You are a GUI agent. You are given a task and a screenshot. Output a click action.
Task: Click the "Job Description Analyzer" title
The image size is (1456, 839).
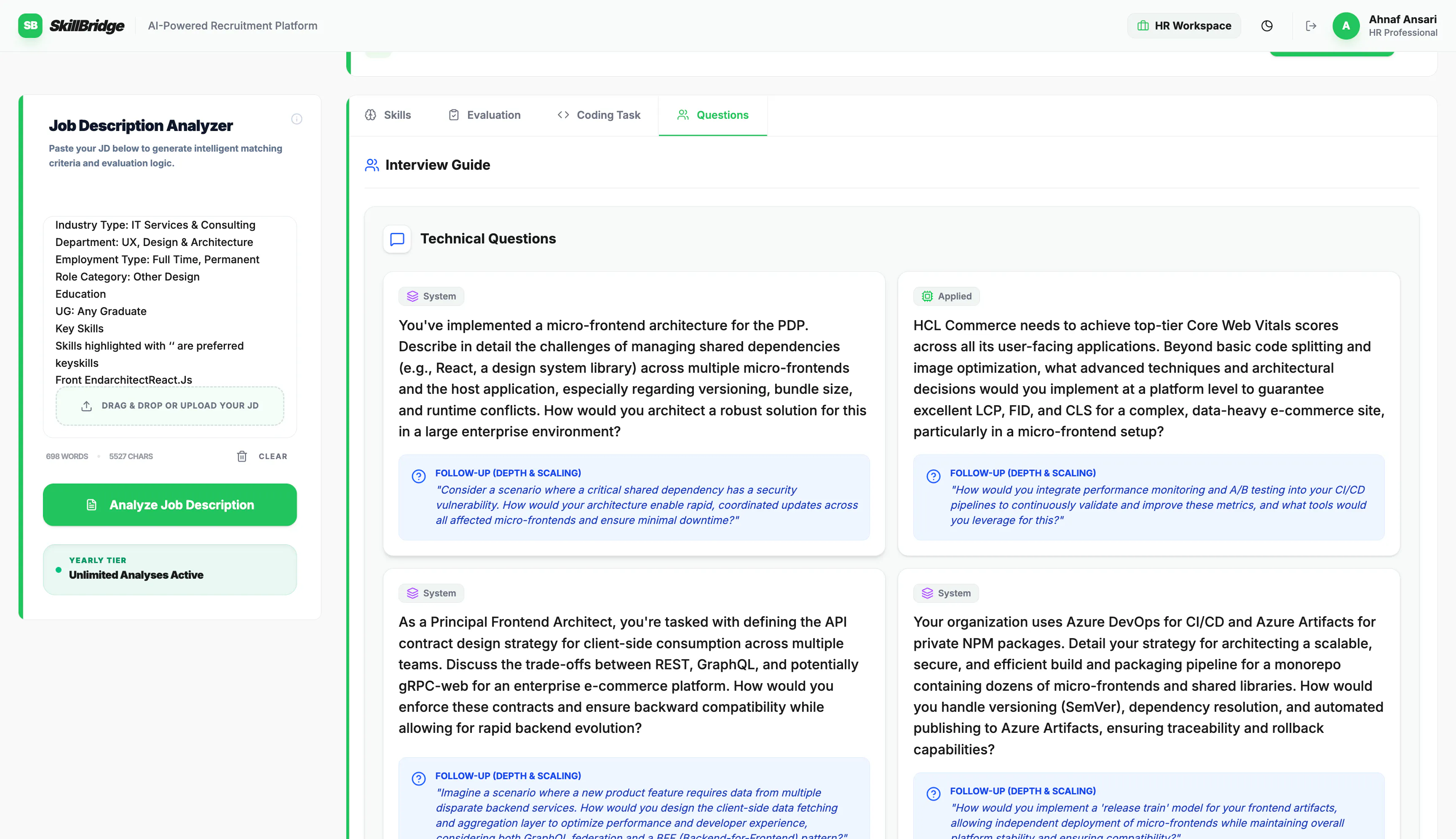pyautogui.click(x=141, y=126)
